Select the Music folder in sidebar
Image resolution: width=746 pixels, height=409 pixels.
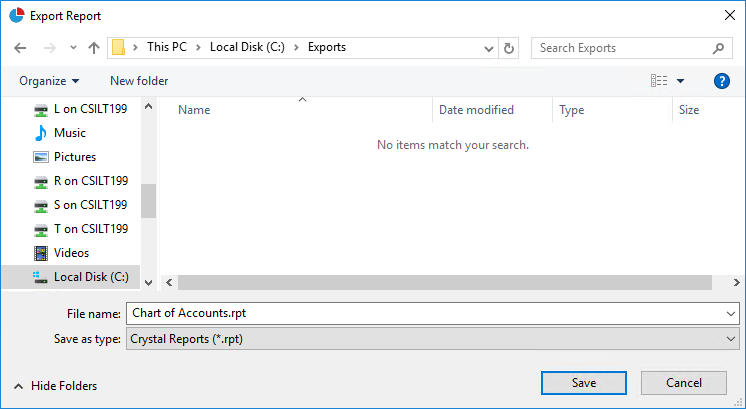[x=69, y=133]
